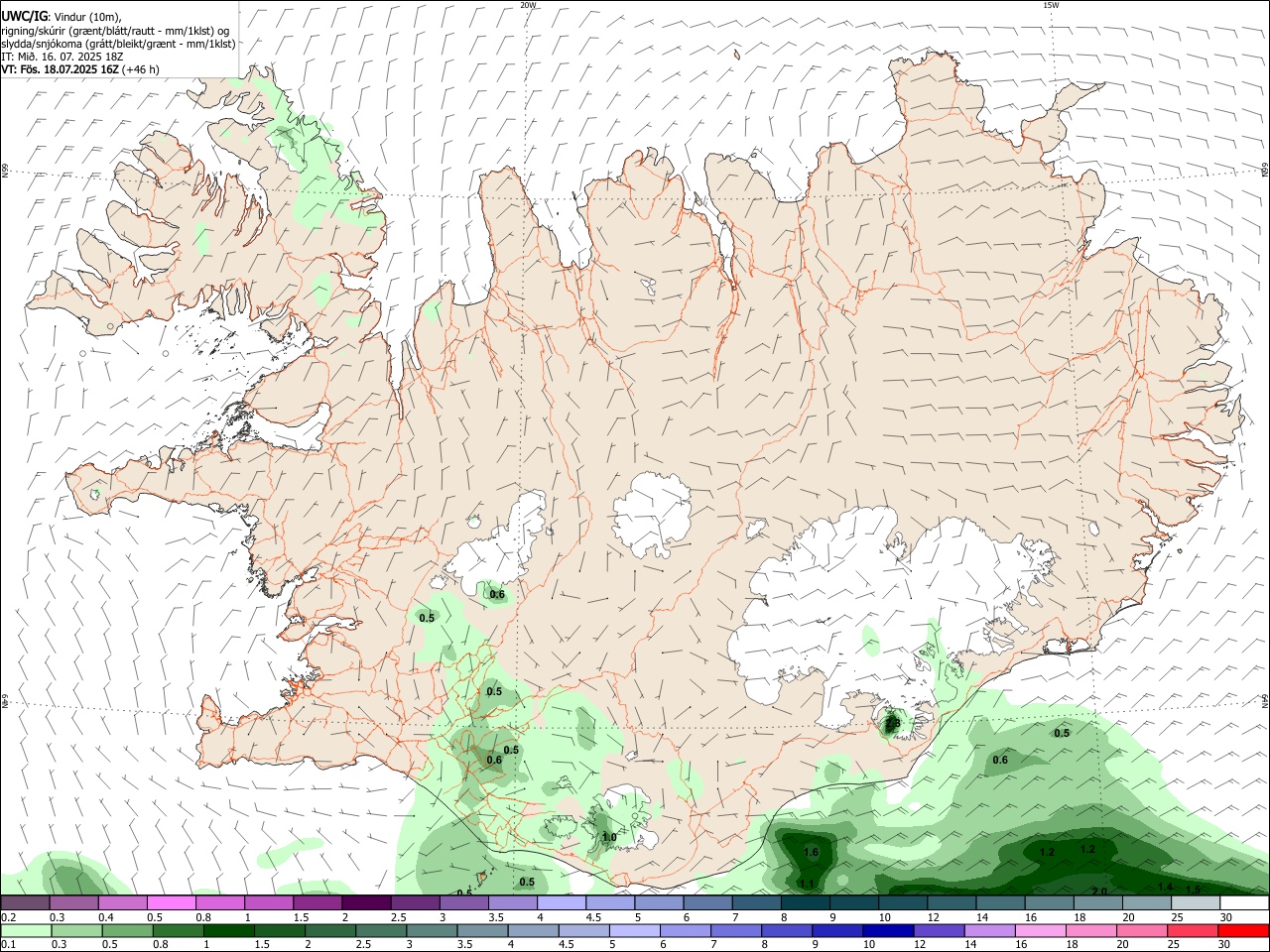Click the 4.5 label on the snow scale
Image resolution: width=1270 pixels, height=952 pixels.
pos(593,917)
